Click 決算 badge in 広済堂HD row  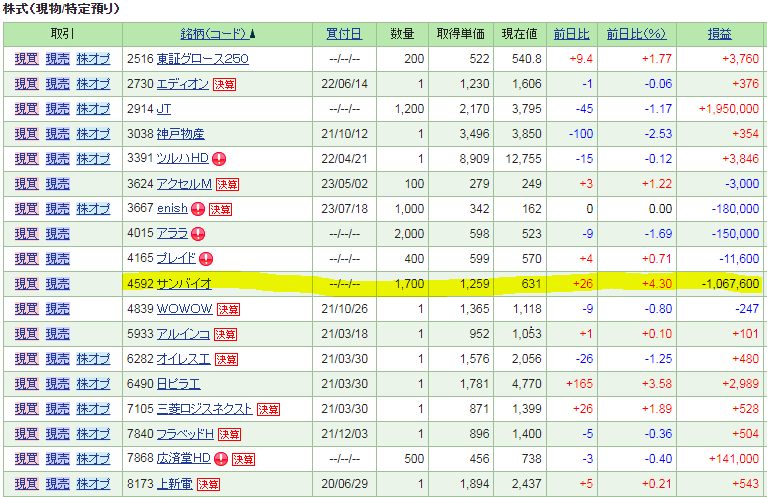point(243,459)
